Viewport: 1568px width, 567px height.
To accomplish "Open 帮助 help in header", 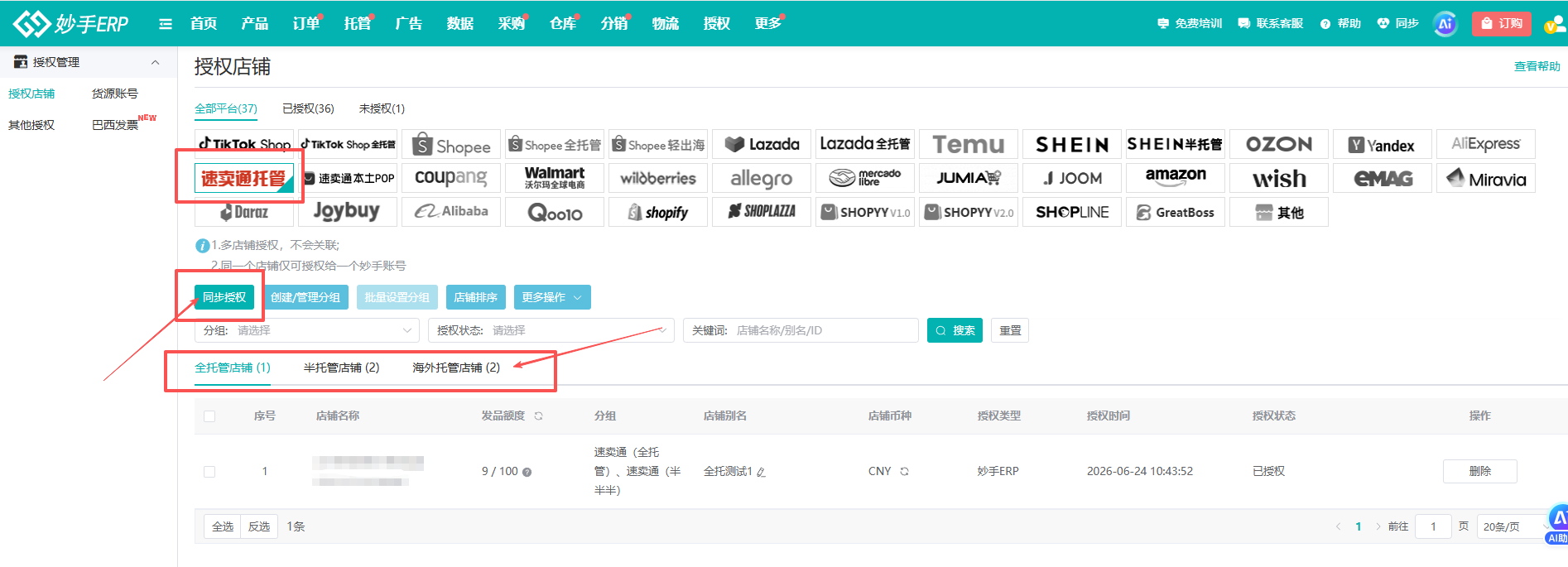I will point(1340,23).
